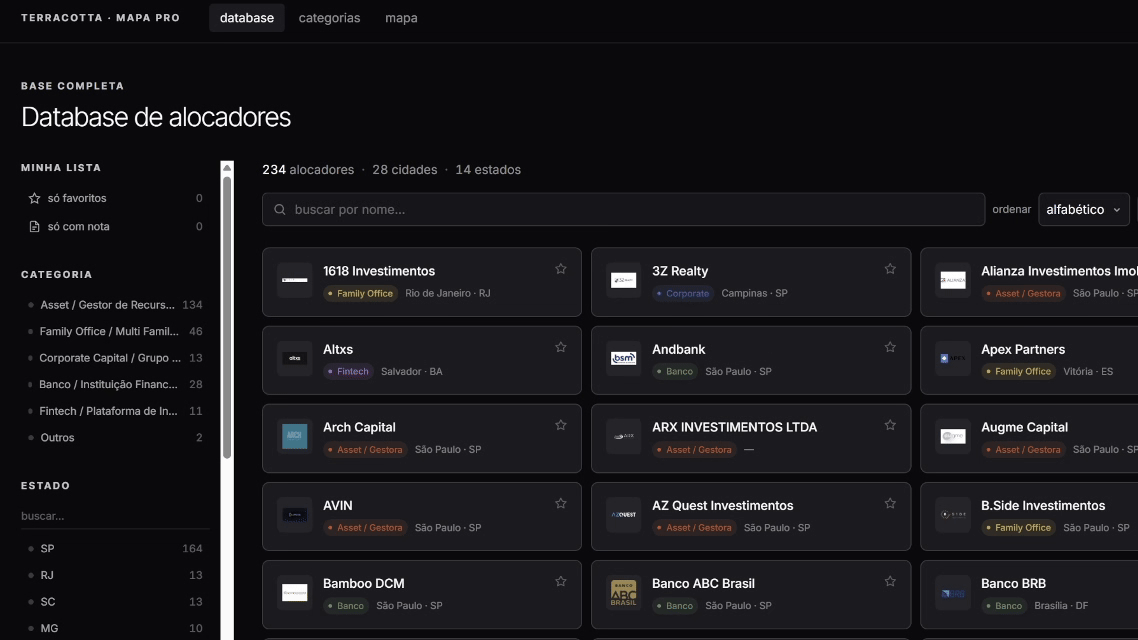Toggle favorite star on ARX INVESTIMENTOS LTDA
1138x640 pixels.
click(890, 425)
